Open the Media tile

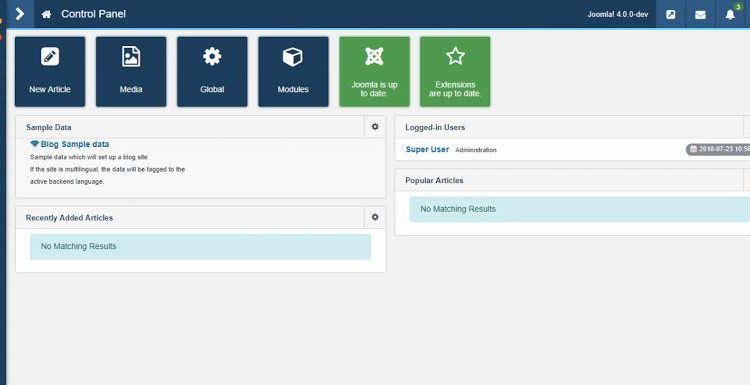[x=131, y=72]
